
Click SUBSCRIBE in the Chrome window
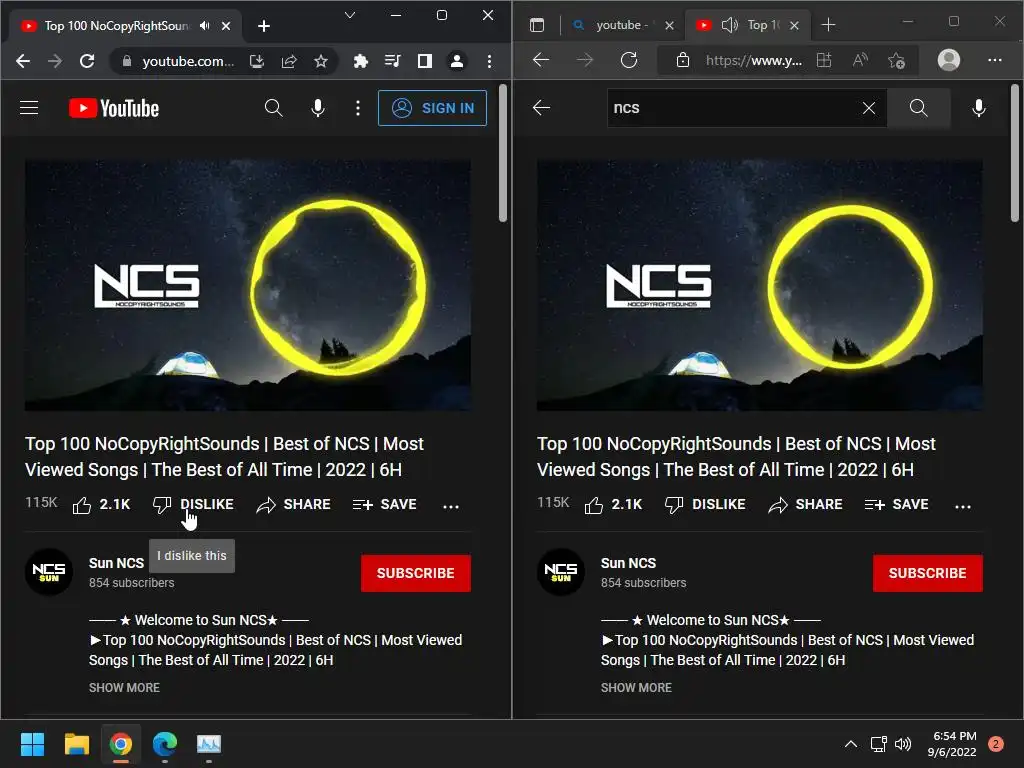(415, 573)
